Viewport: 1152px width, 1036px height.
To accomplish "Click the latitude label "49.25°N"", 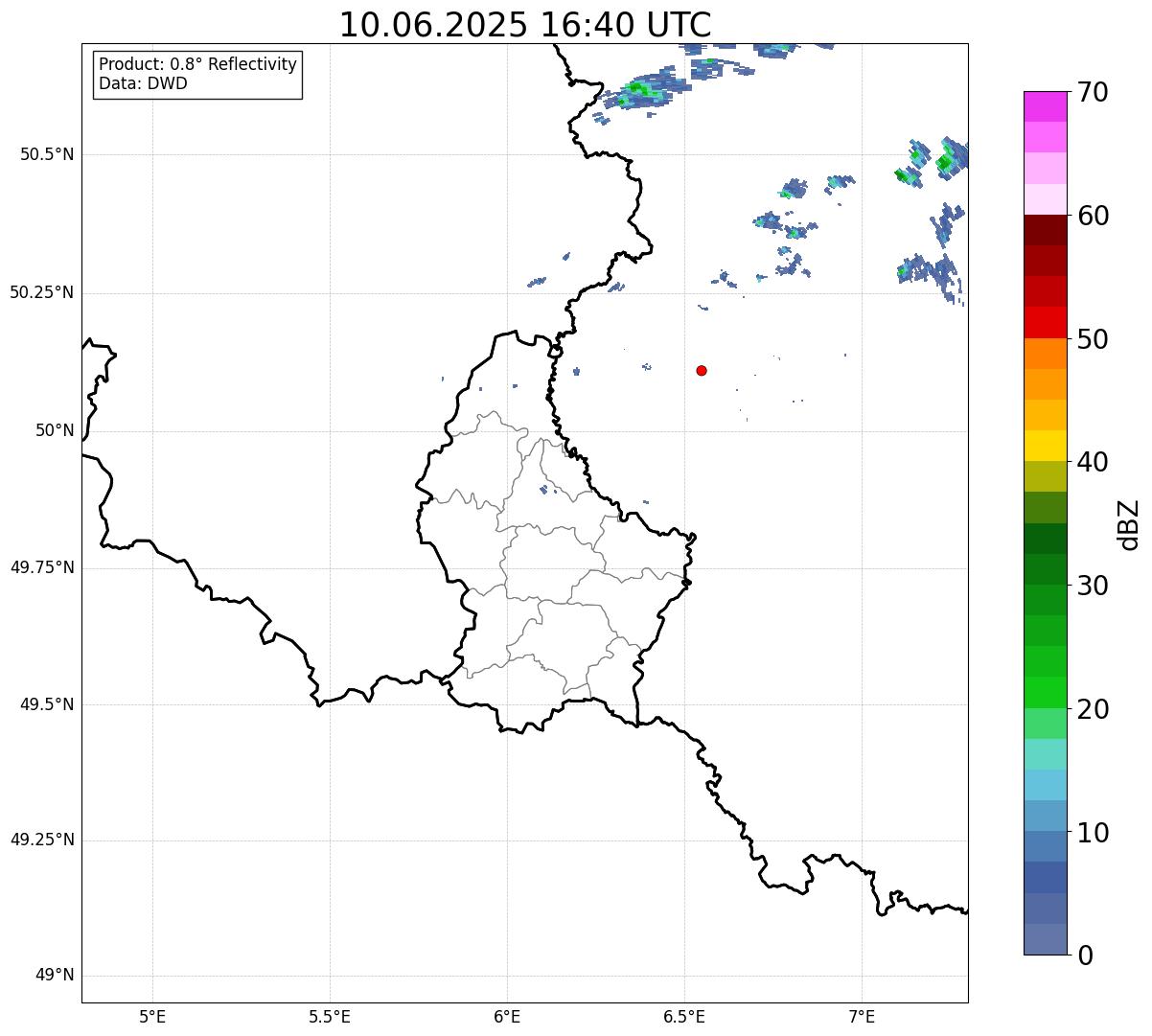I will tap(41, 840).
